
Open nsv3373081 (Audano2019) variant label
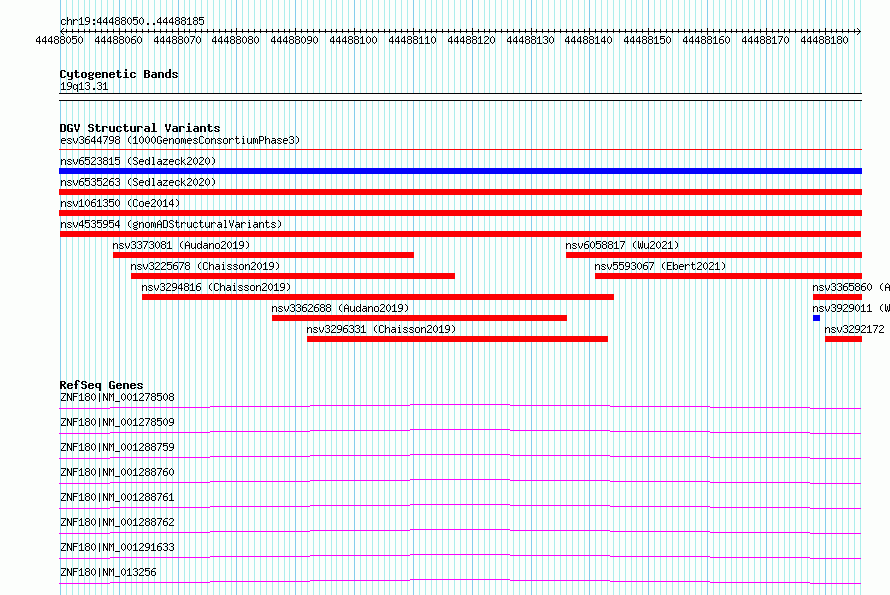tap(181, 245)
